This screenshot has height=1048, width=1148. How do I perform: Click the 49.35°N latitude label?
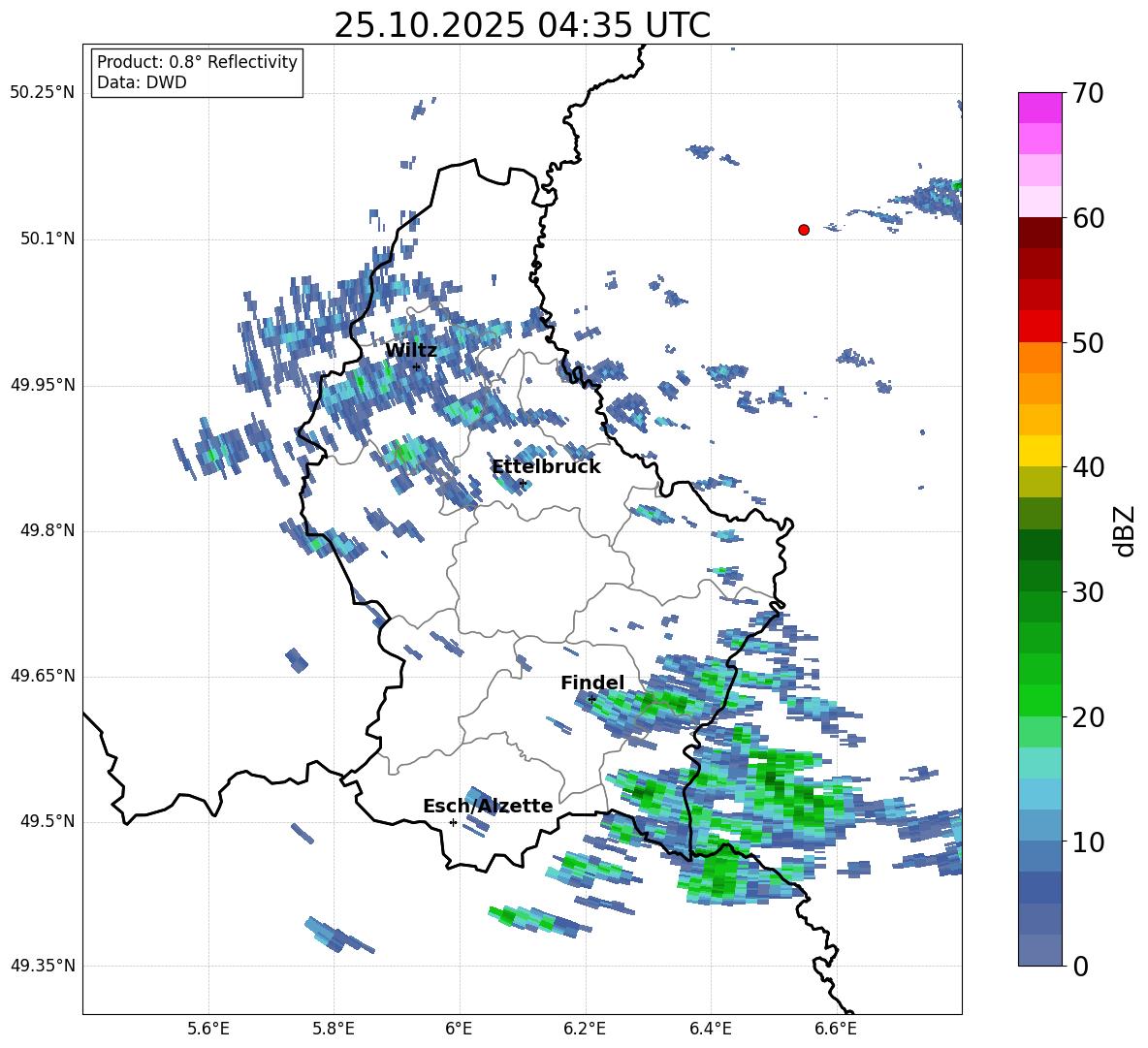(43, 966)
